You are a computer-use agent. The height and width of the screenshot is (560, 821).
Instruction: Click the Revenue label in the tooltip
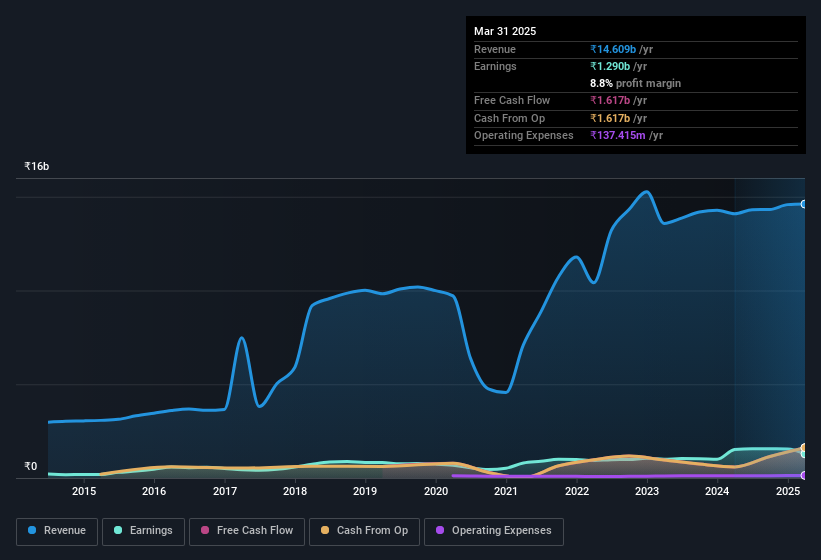(x=495, y=49)
